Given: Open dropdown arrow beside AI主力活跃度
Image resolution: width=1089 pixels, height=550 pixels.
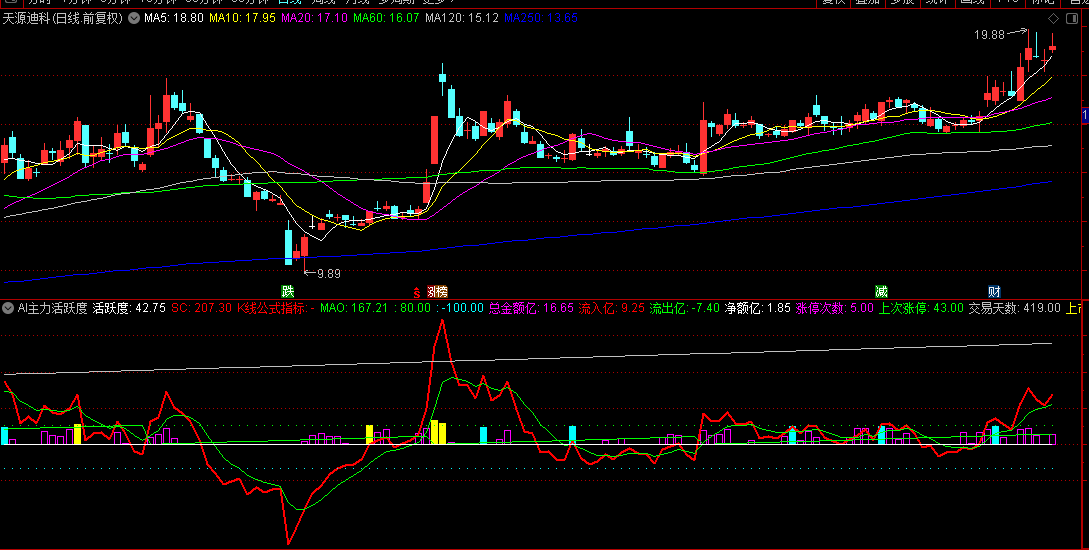Looking at the screenshot, I should tap(8, 308).
